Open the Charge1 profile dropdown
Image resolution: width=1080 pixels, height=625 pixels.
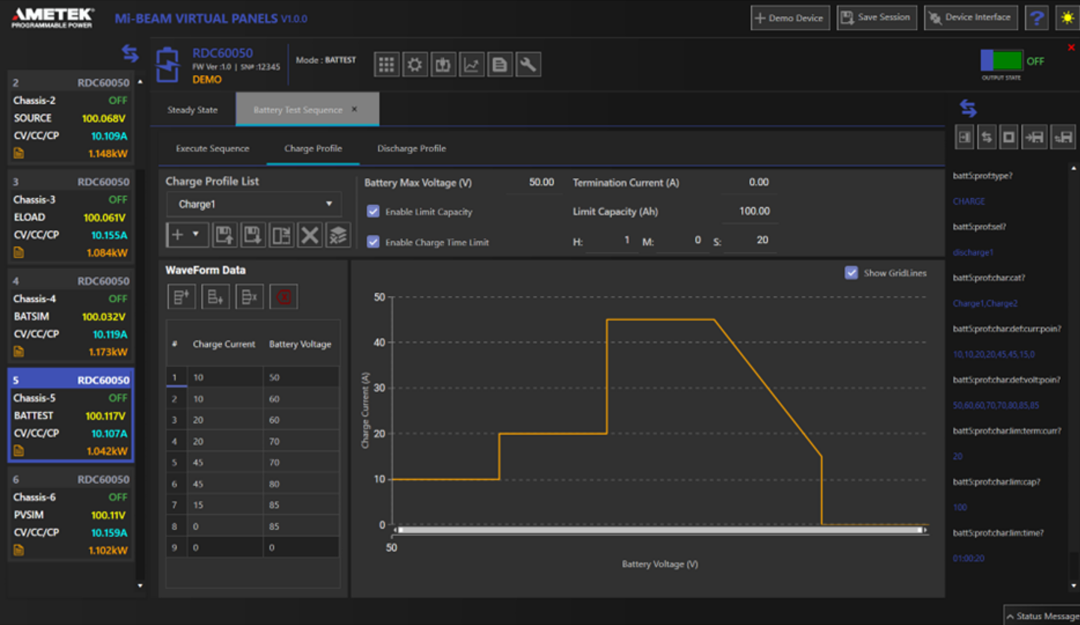tap(253, 204)
